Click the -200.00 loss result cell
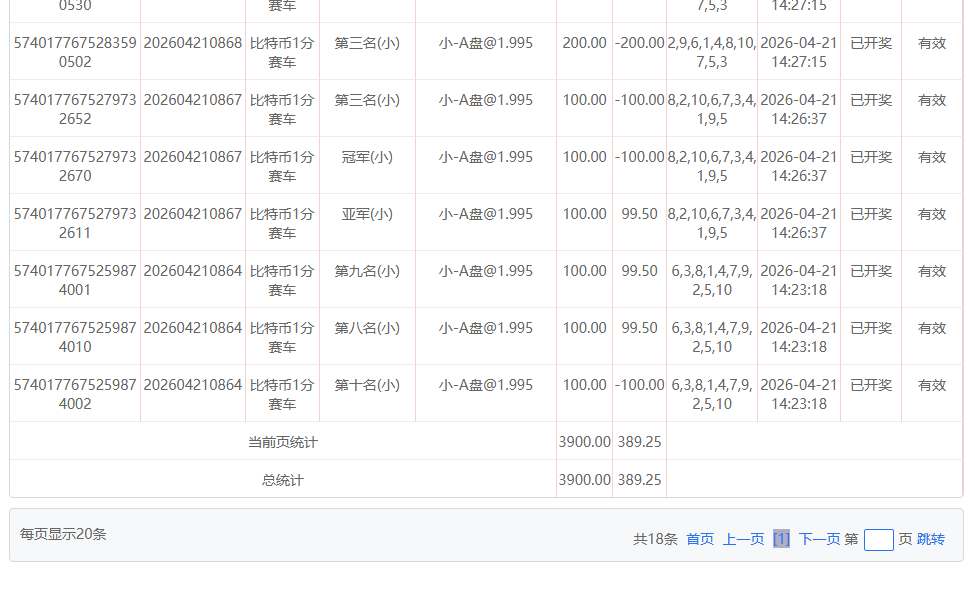Image resolution: width=975 pixels, height=595 pixels. click(639, 43)
